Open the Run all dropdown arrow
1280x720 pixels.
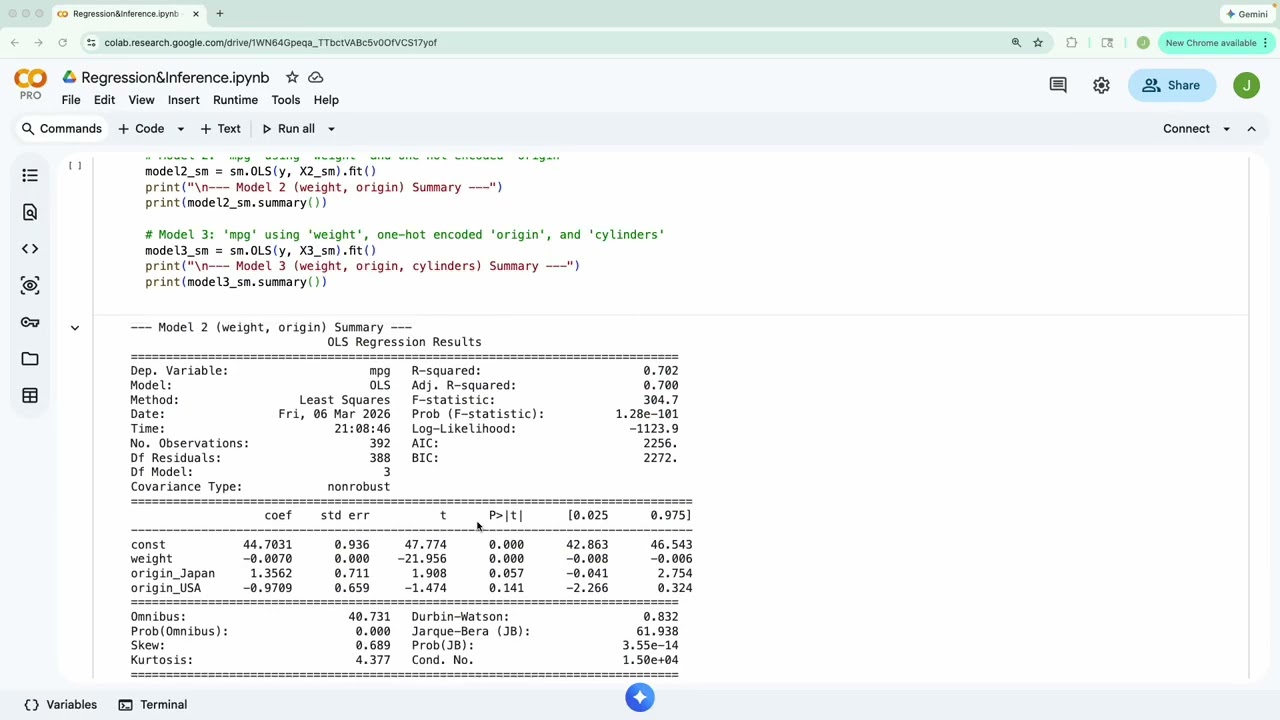click(331, 129)
